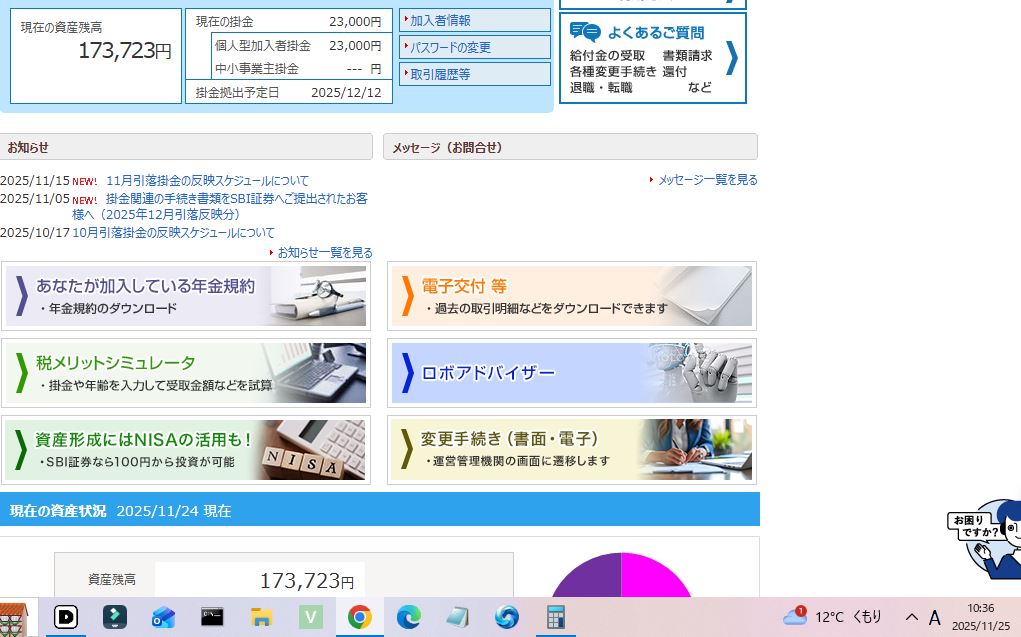View all notices via お知らせ一覧を見る
The image size is (1021, 637).
(x=324, y=253)
